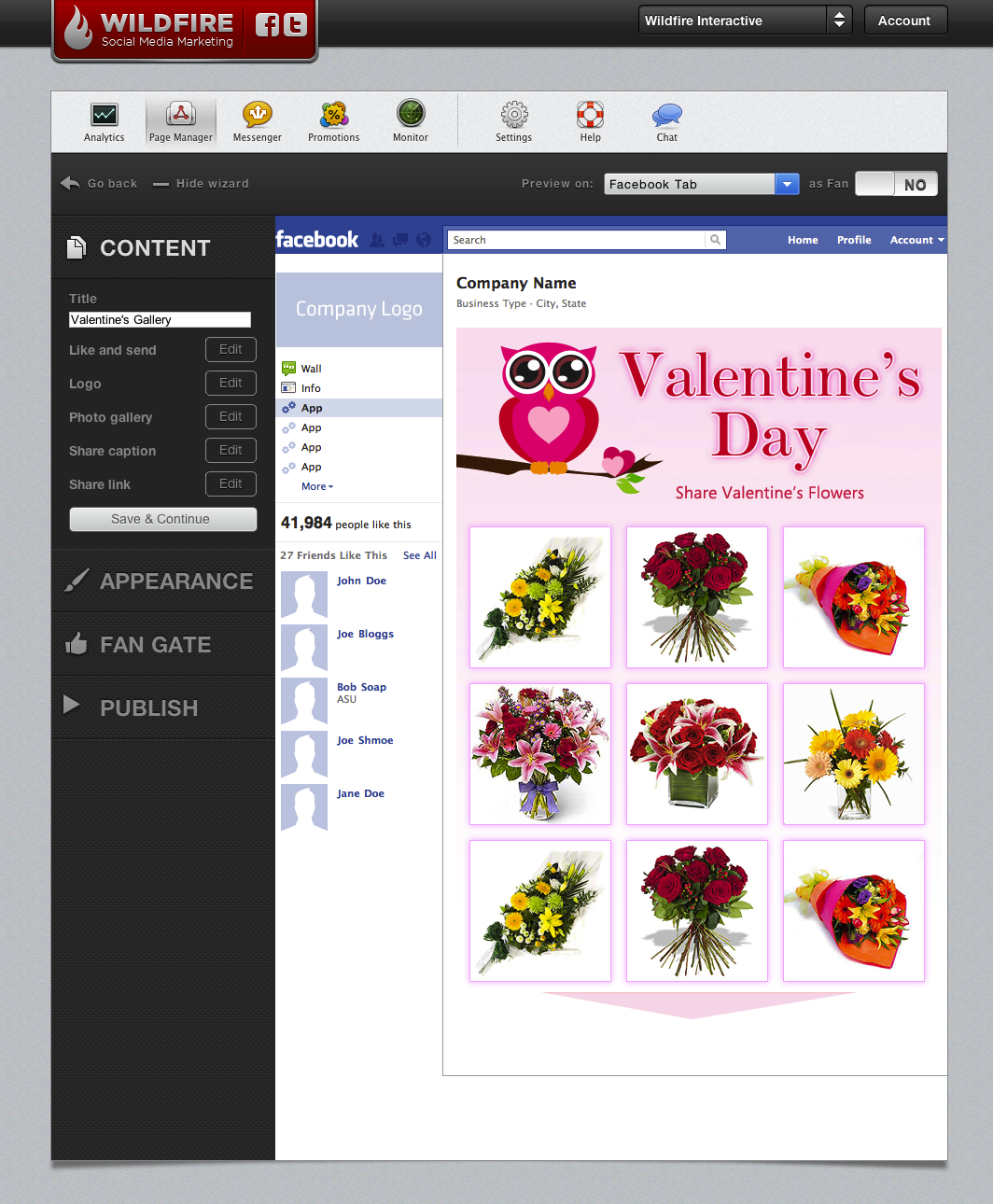Click the gerbera daisies vase thumbnail
Screen dimensions: 993x1204
pos(854,754)
